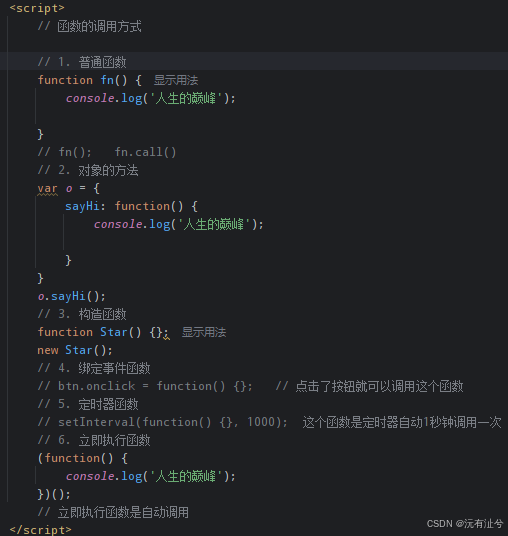
Task: Click the comment '// 1. 普通函数'
Action: pyautogui.click(x=82, y=62)
